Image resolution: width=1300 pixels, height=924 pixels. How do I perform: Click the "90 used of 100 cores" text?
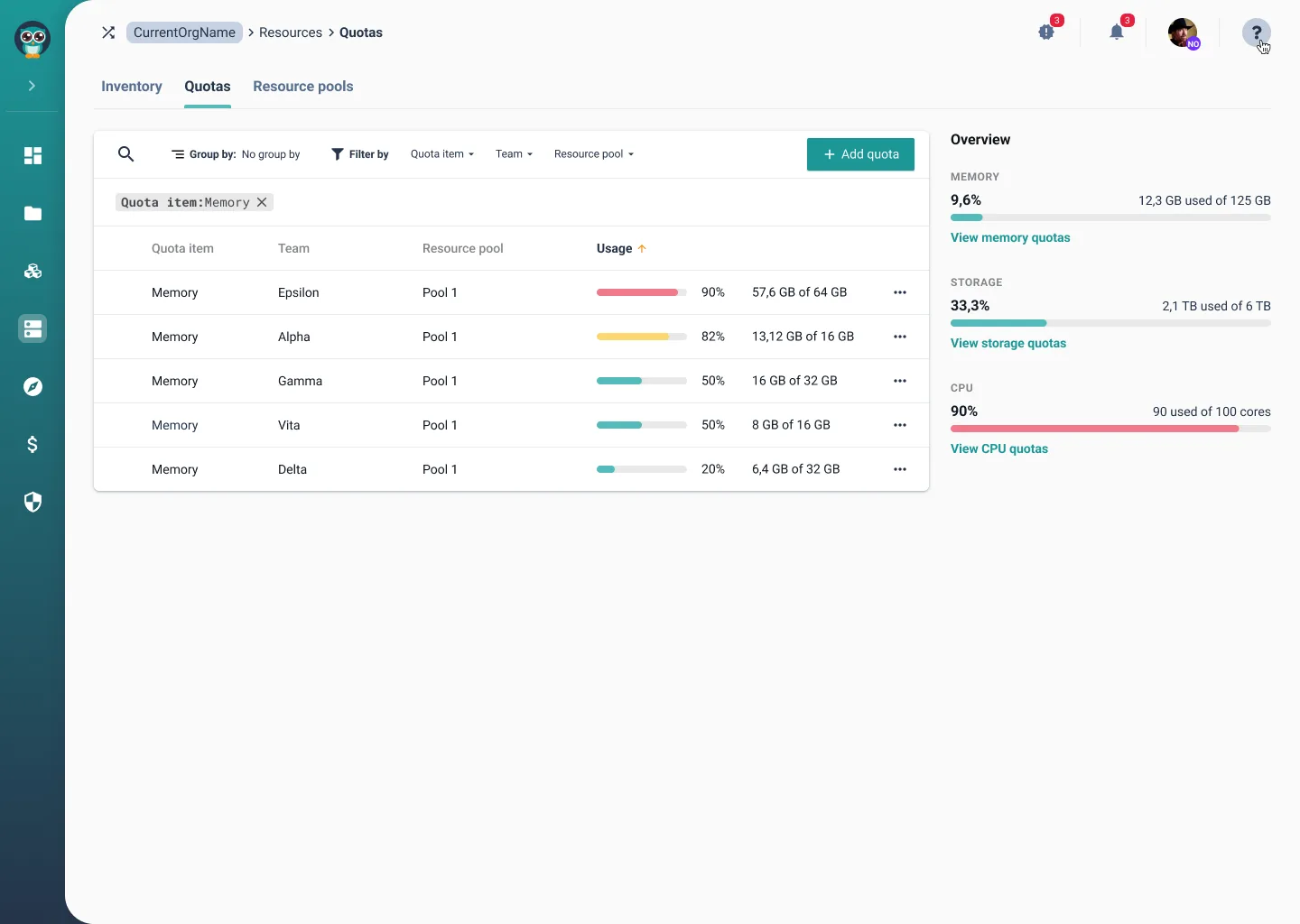1212,411
